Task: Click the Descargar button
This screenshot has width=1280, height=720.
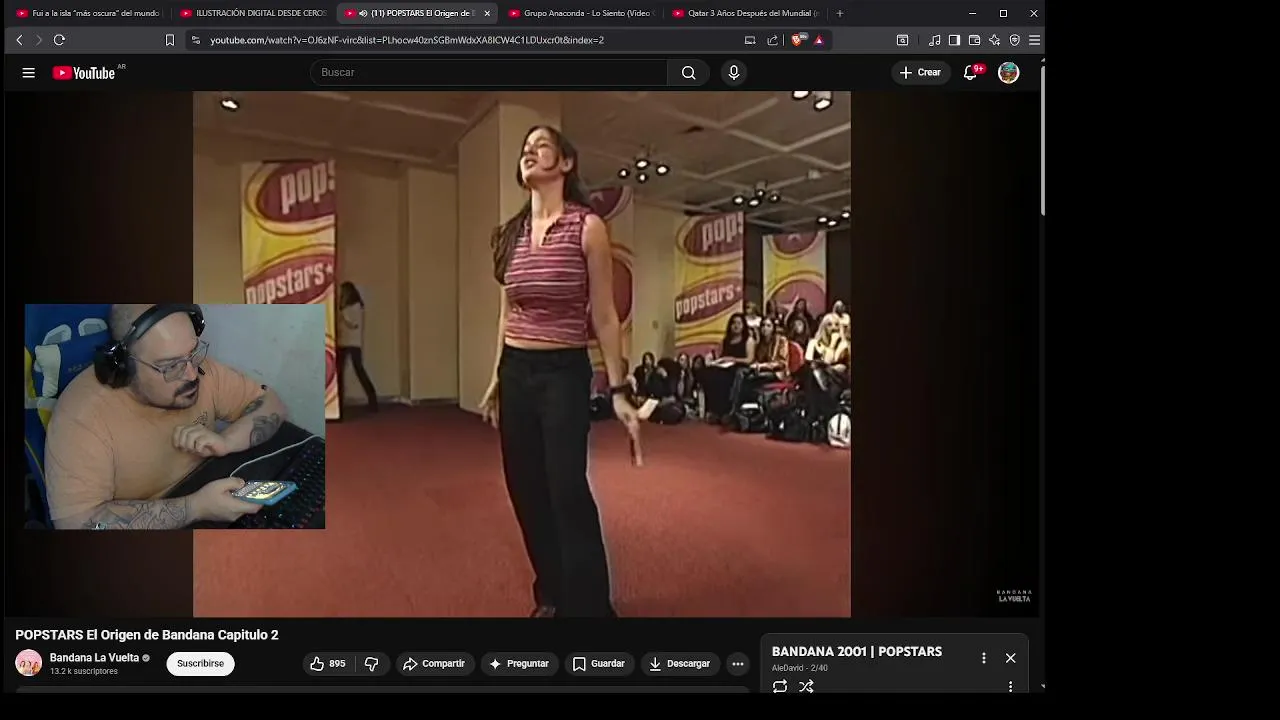Action: 679,663
